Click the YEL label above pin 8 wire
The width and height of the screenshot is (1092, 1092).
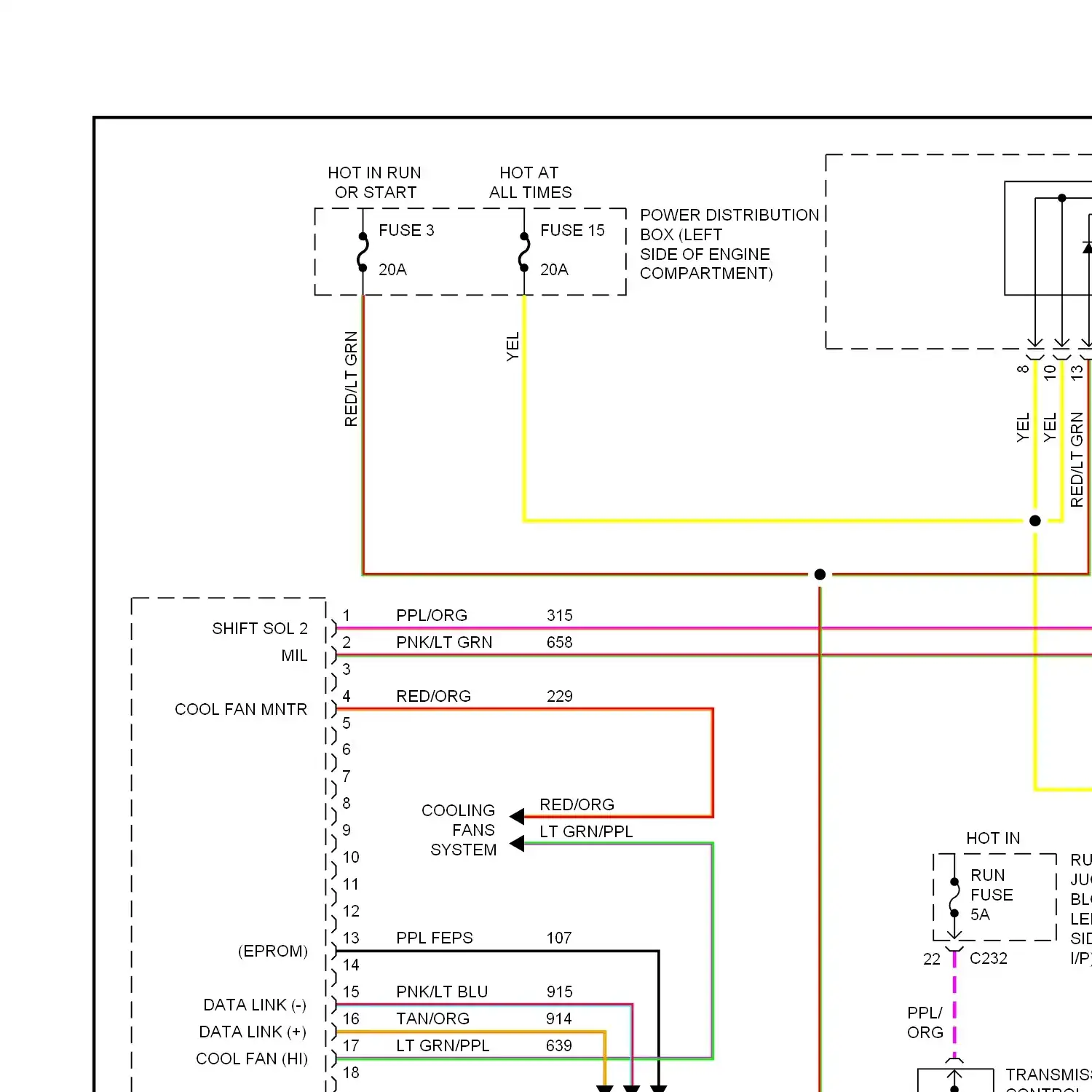click(x=1024, y=427)
